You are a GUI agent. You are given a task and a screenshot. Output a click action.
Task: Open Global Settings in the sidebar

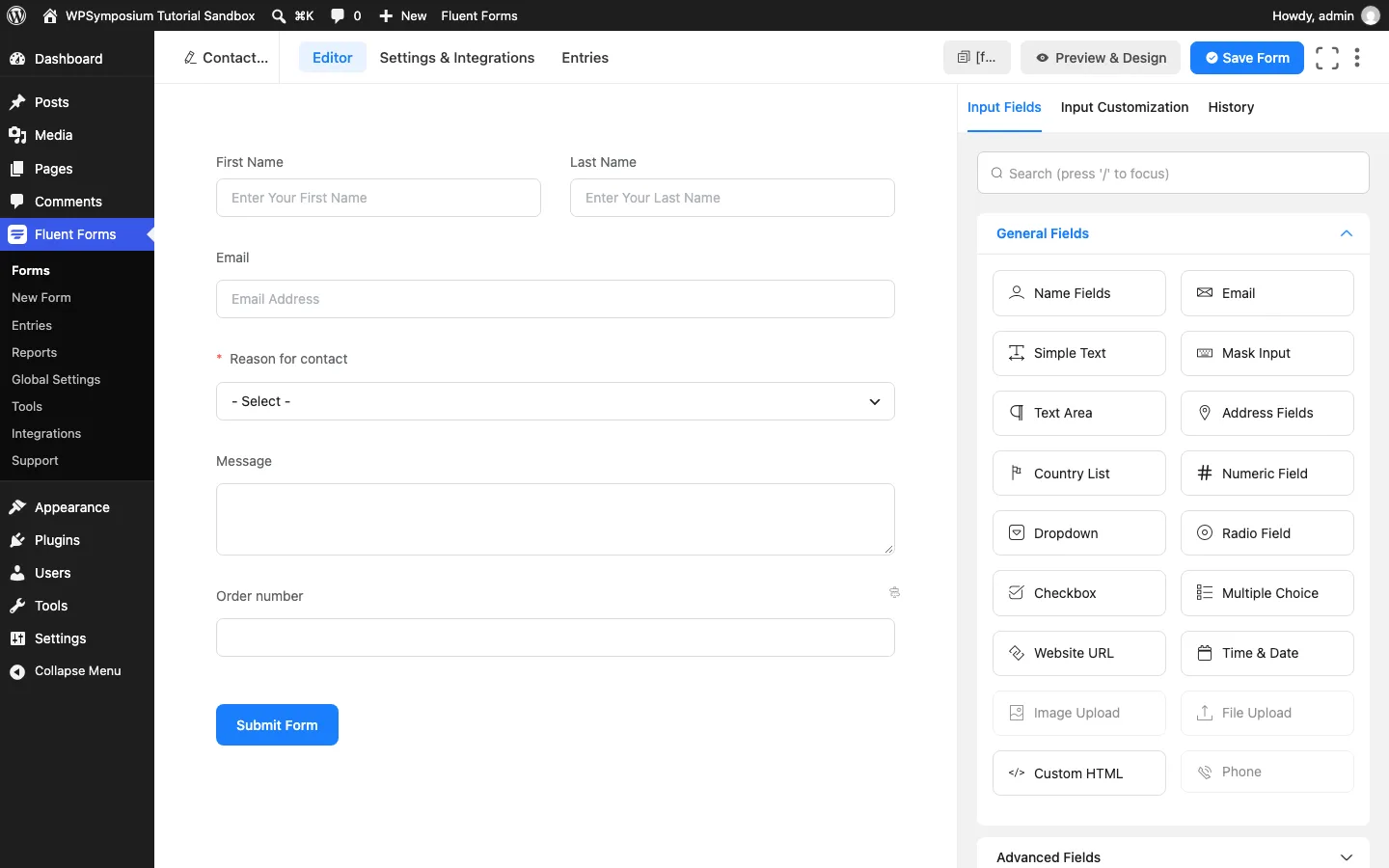56,379
